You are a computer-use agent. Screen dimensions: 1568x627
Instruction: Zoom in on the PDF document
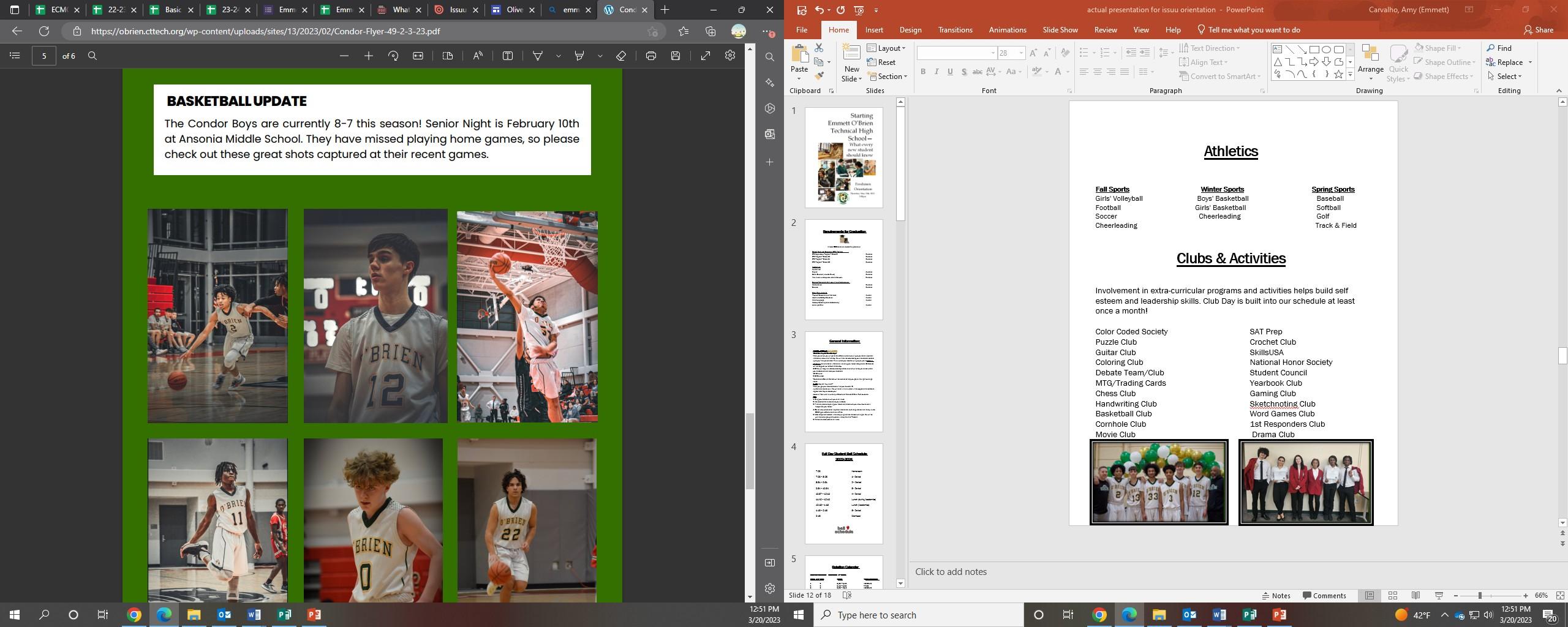369,56
